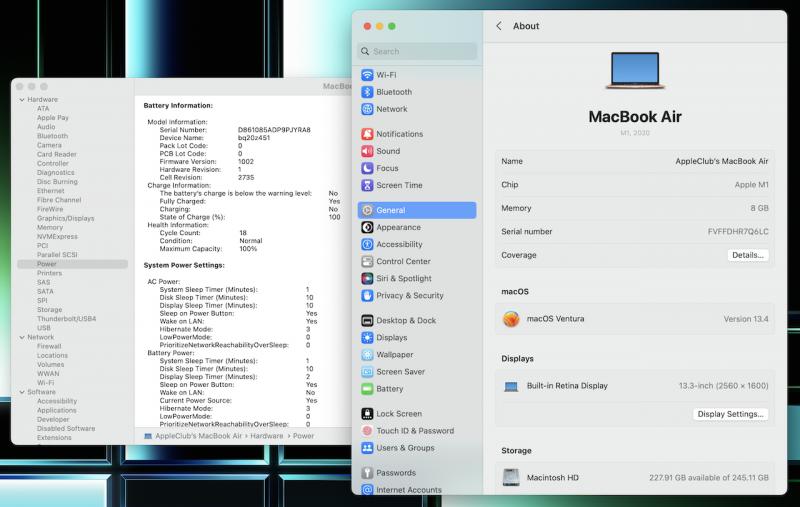Select Apple Pay in Hardware list
The height and width of the screenshot is (507, 800).
(x=53, y=117)
